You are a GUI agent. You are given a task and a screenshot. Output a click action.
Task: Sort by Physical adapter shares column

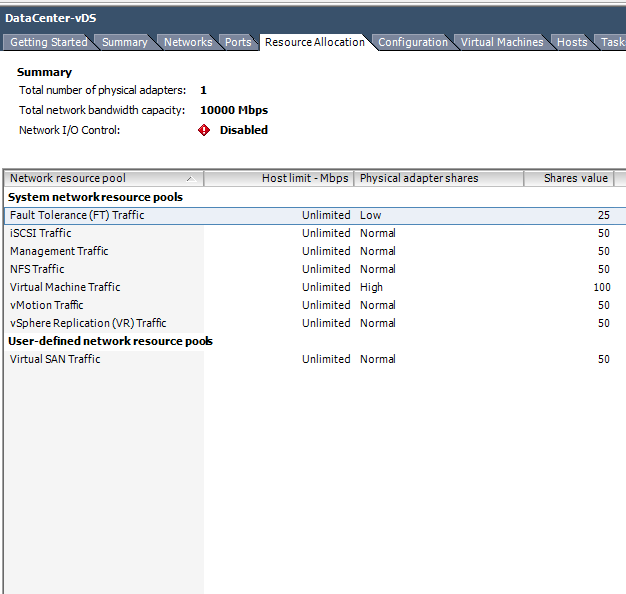click(x=439, y=178)
